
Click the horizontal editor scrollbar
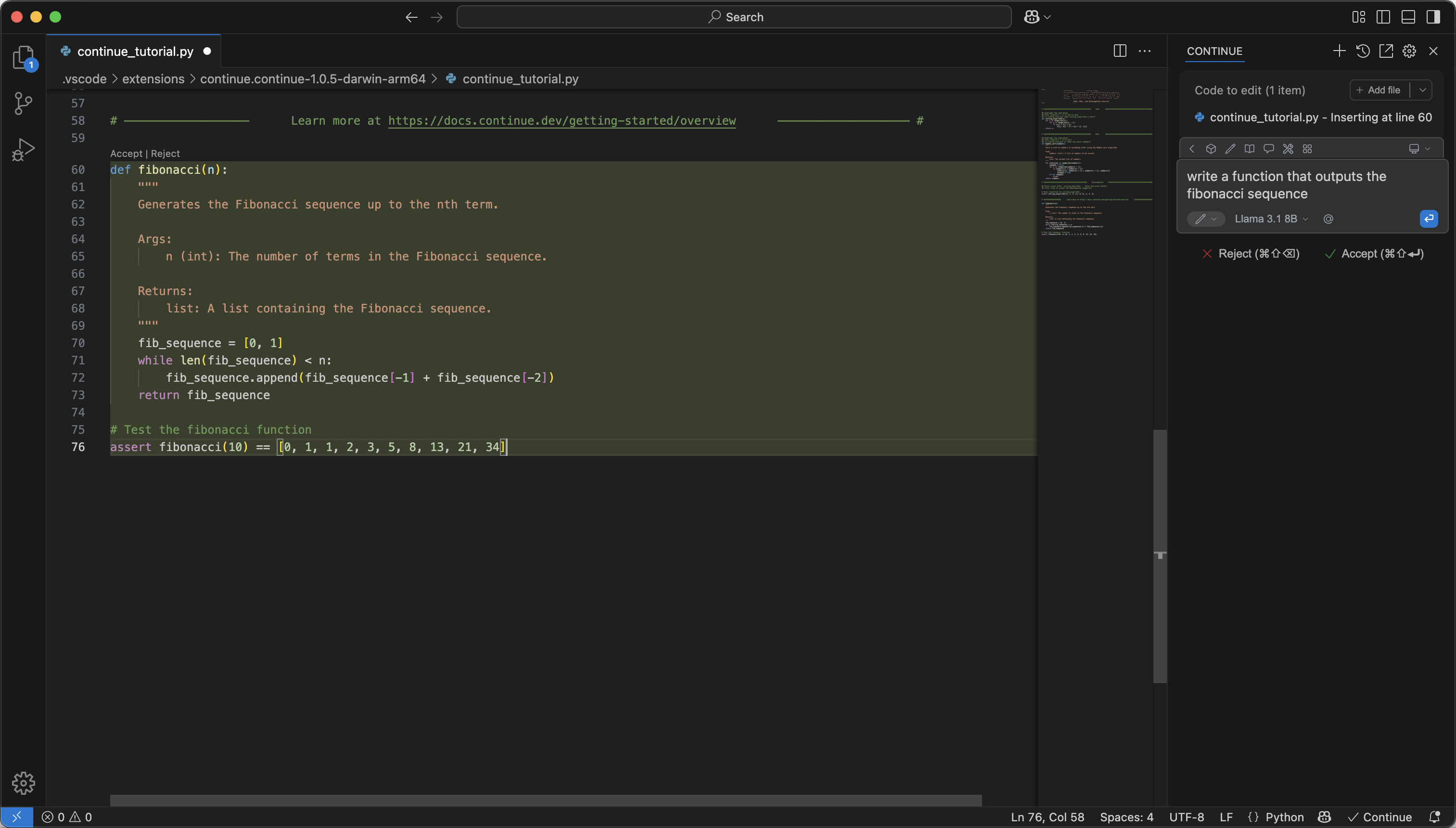546,800
